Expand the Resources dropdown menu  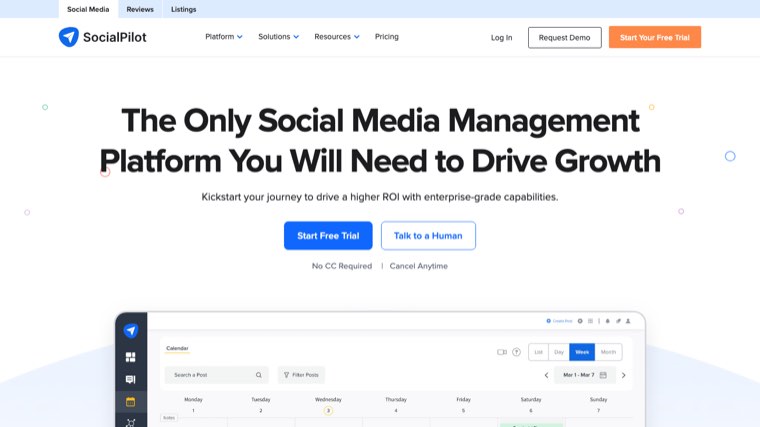point(337,37)
